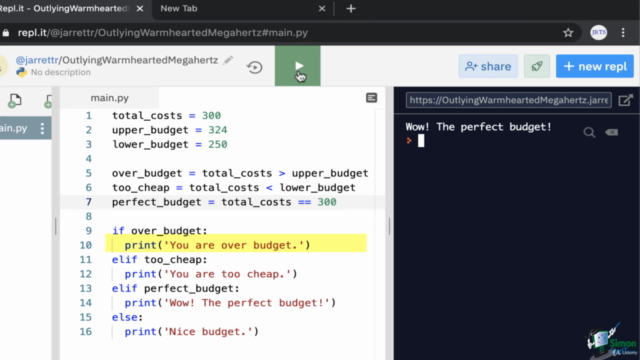This screenshot has width=640, height=360.
Task: Add a new folder icon
Action: point(48,101)
